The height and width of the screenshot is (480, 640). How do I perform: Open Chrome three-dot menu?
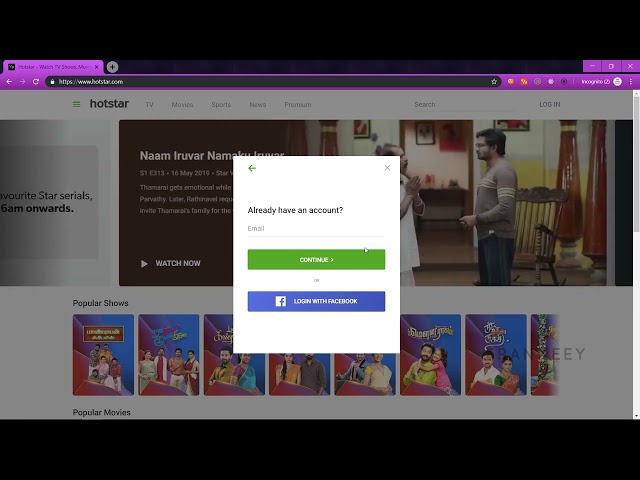click(631, 82)
